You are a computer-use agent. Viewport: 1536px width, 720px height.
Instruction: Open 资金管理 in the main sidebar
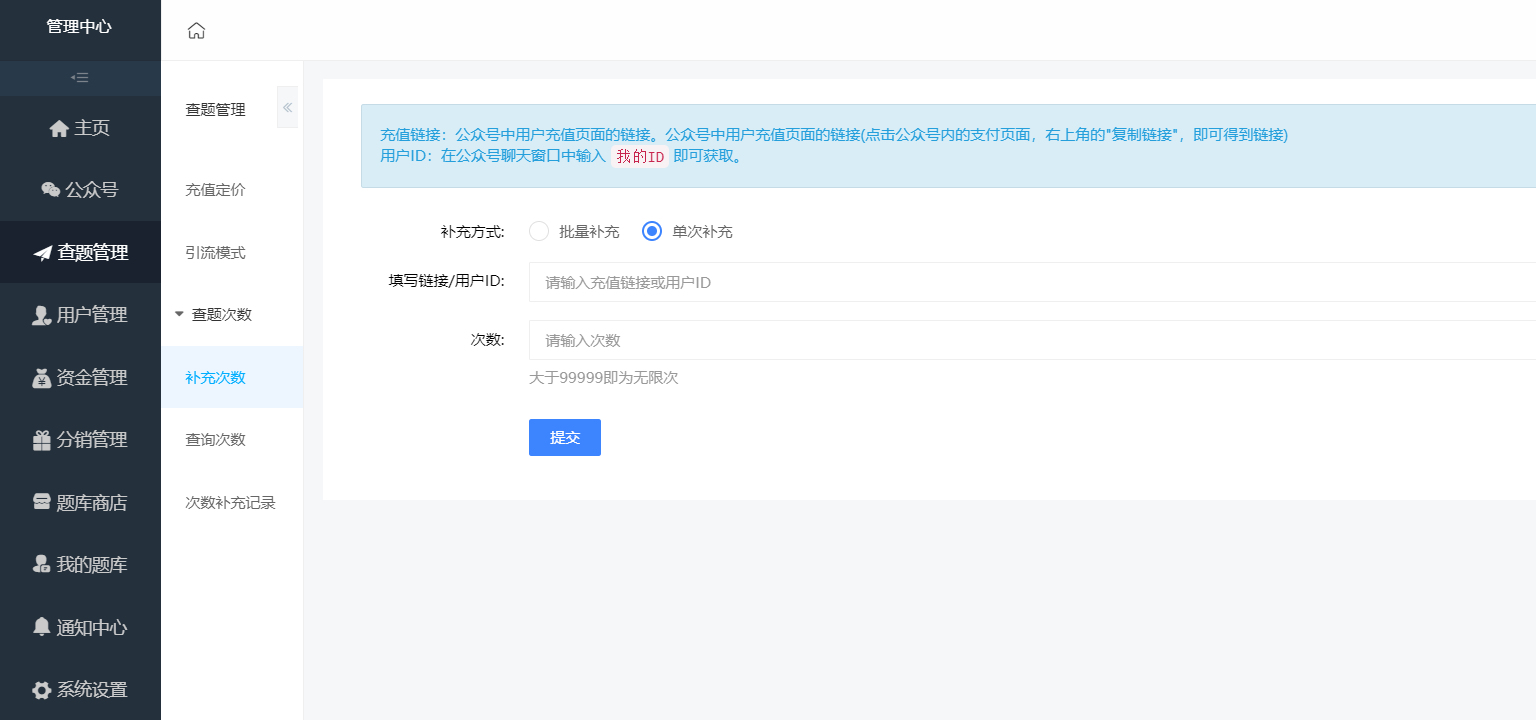pos(80,378)
